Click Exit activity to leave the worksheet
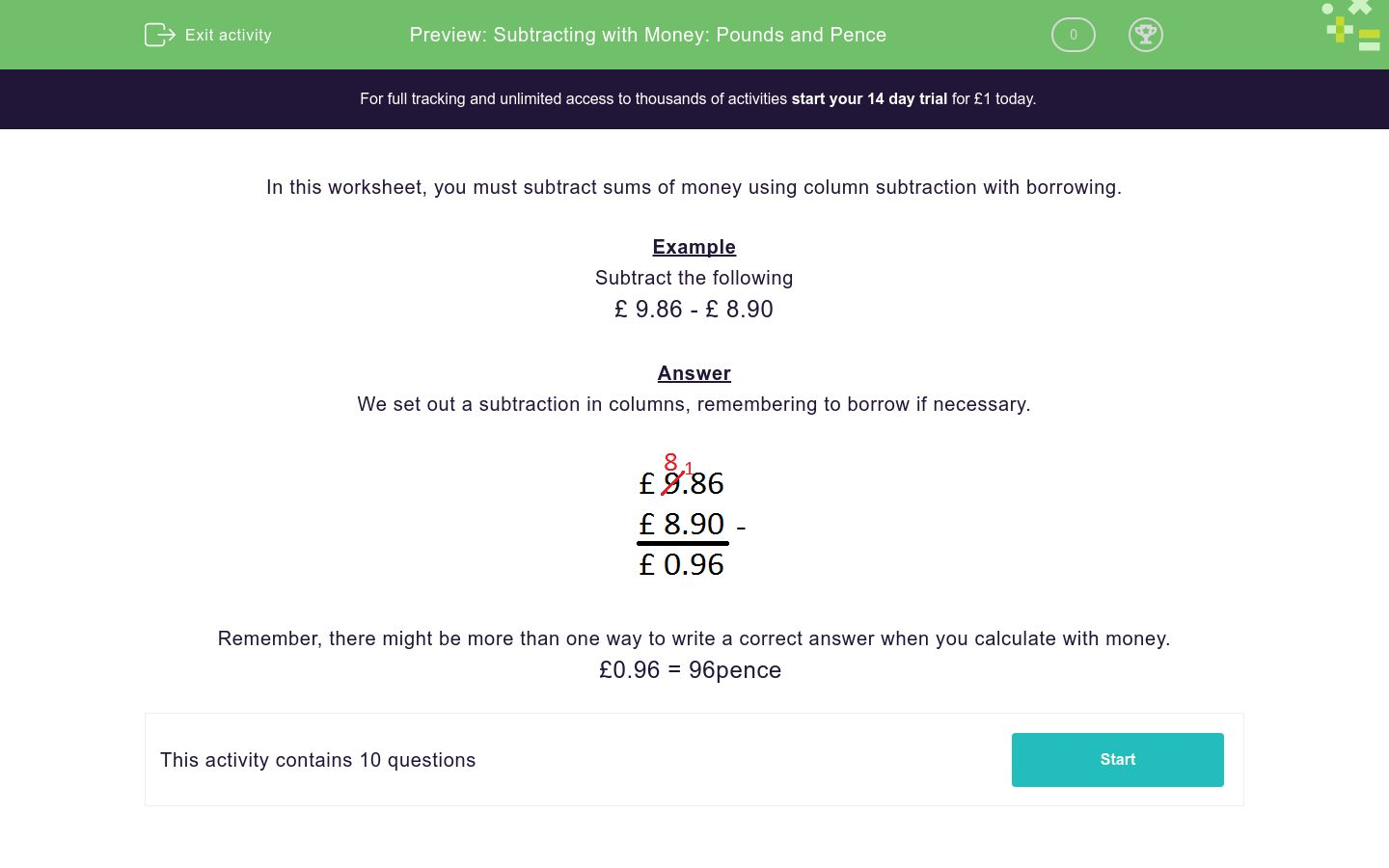The height and width of the screenshot is (868, 1389). point(228,35)
